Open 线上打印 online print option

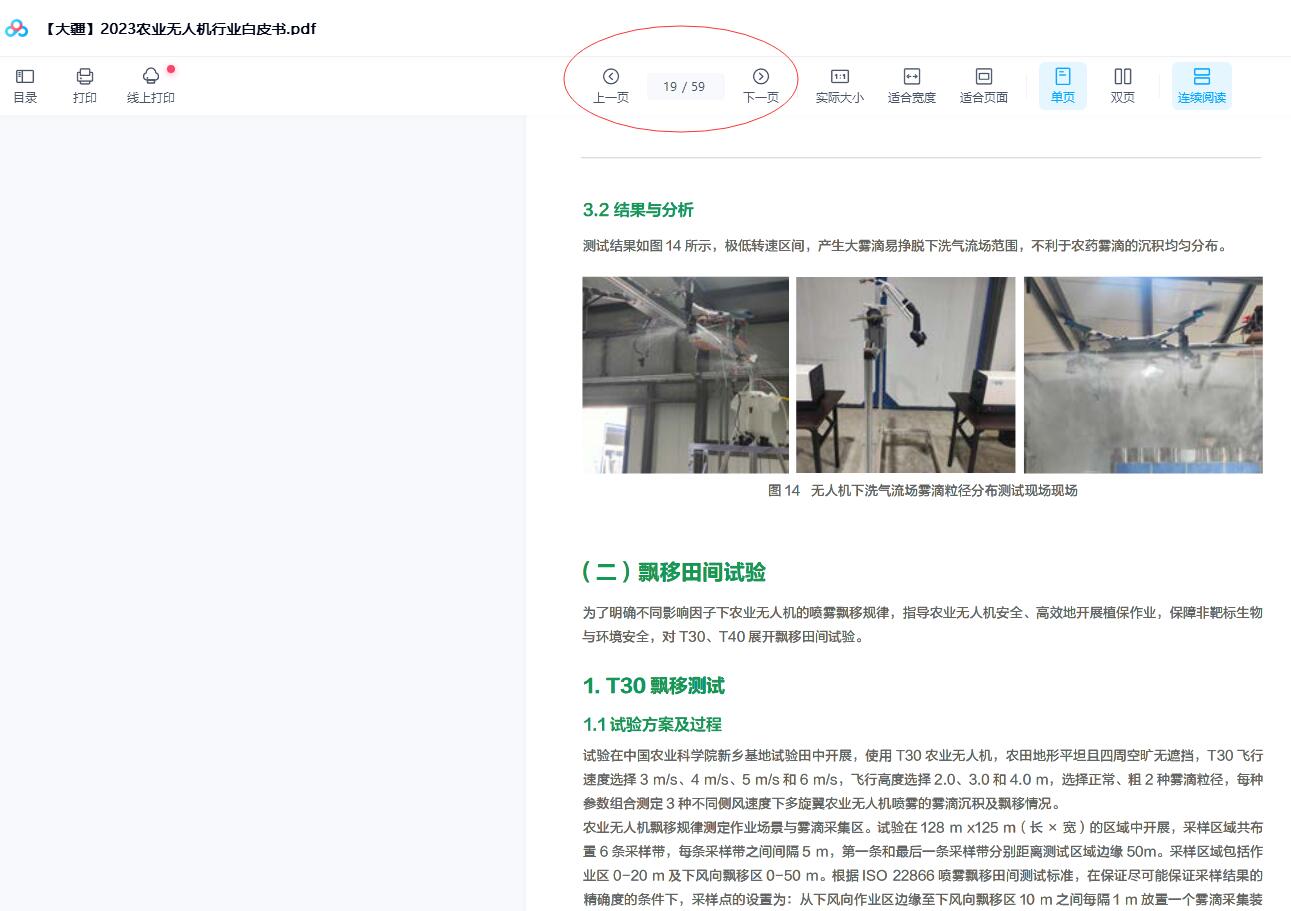(151, 86)
